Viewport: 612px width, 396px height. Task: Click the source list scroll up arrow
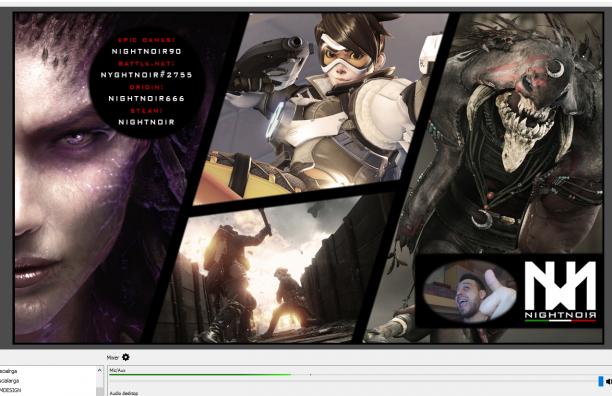point(100,370)
